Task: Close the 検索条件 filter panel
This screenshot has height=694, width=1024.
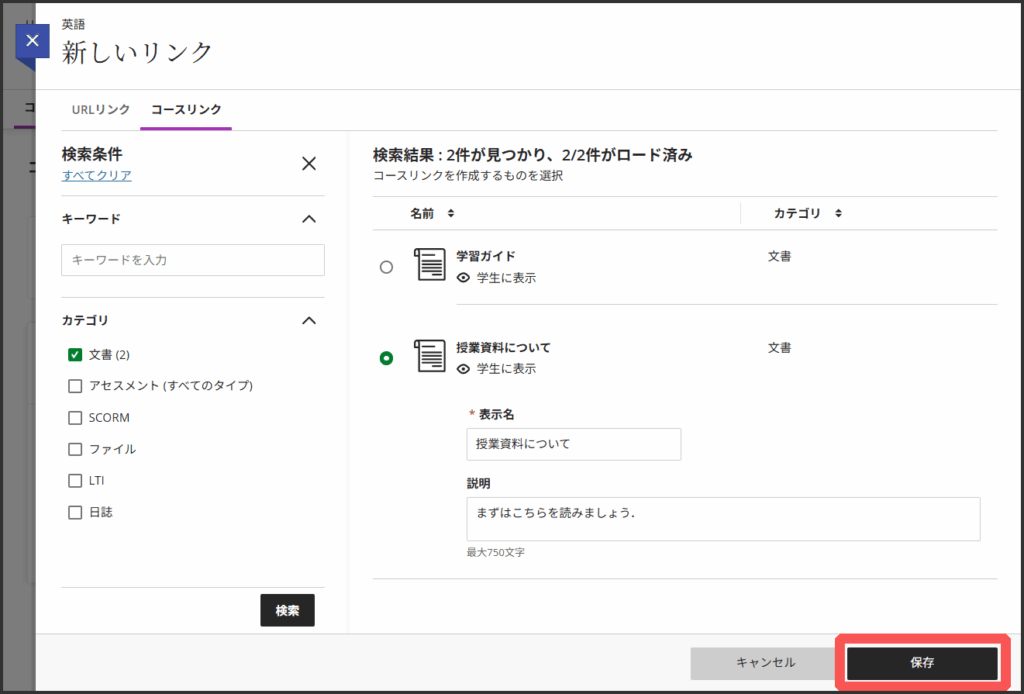Action: click(x=309, y=164)
